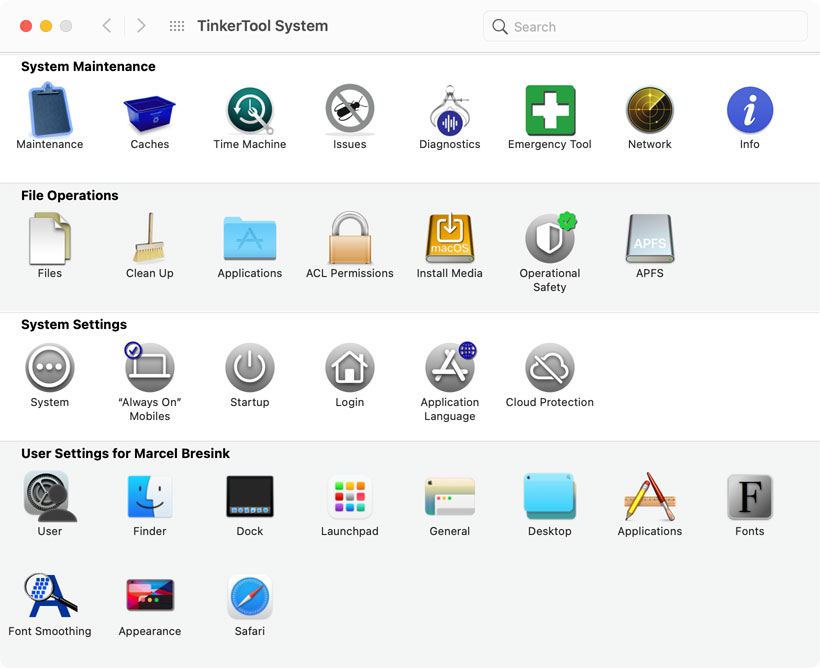This screenshot has height=668, width=820.
Task: Open the macOS Install Media pane
Action: 449,238
